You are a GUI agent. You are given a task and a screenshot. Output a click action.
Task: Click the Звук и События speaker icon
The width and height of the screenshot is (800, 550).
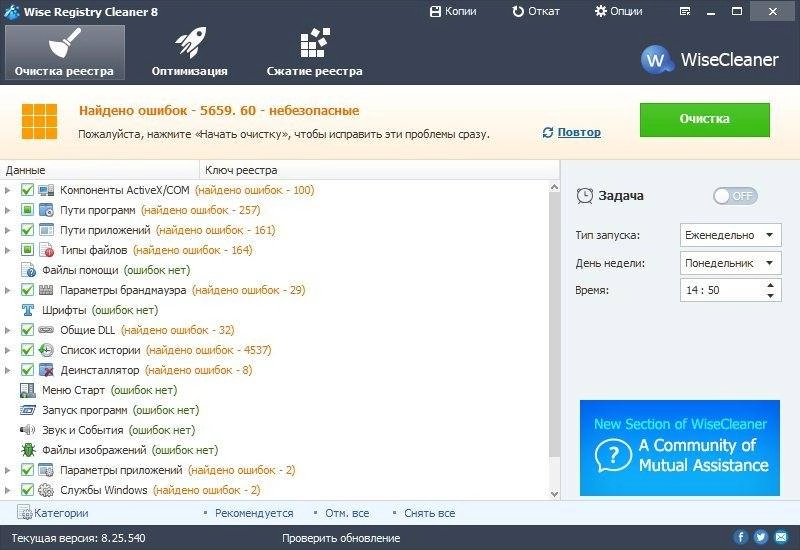[x=27, y=430]
